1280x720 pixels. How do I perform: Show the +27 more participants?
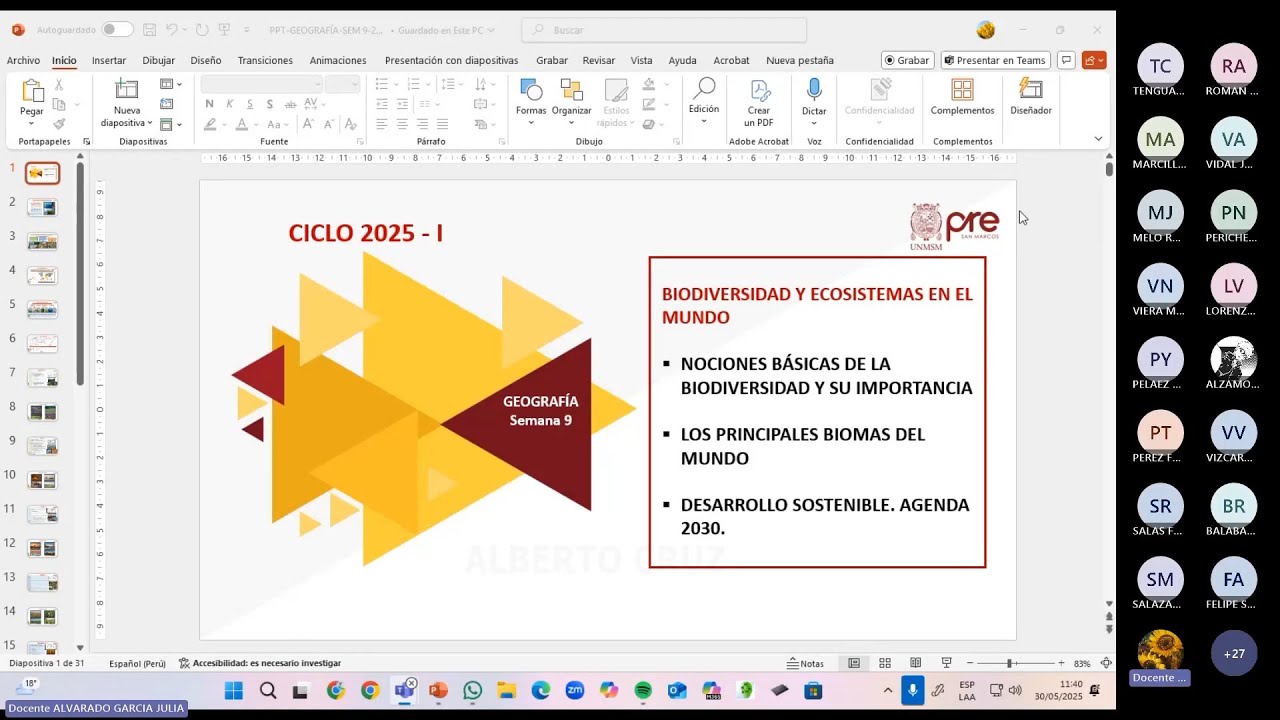pyautogui.click(x=1234, y=653)
